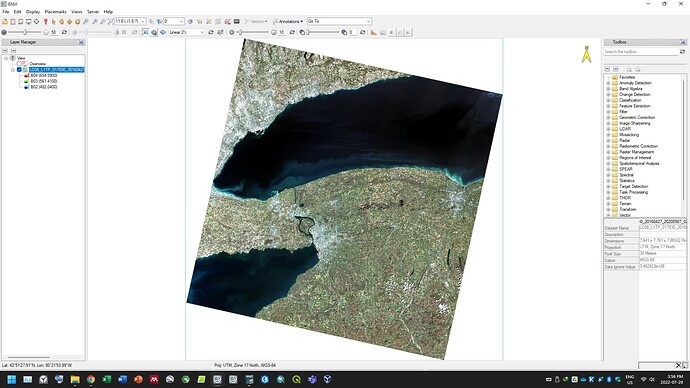Choose the Pan hand tool
Screen dimensions: 690x388
[61, 21]
